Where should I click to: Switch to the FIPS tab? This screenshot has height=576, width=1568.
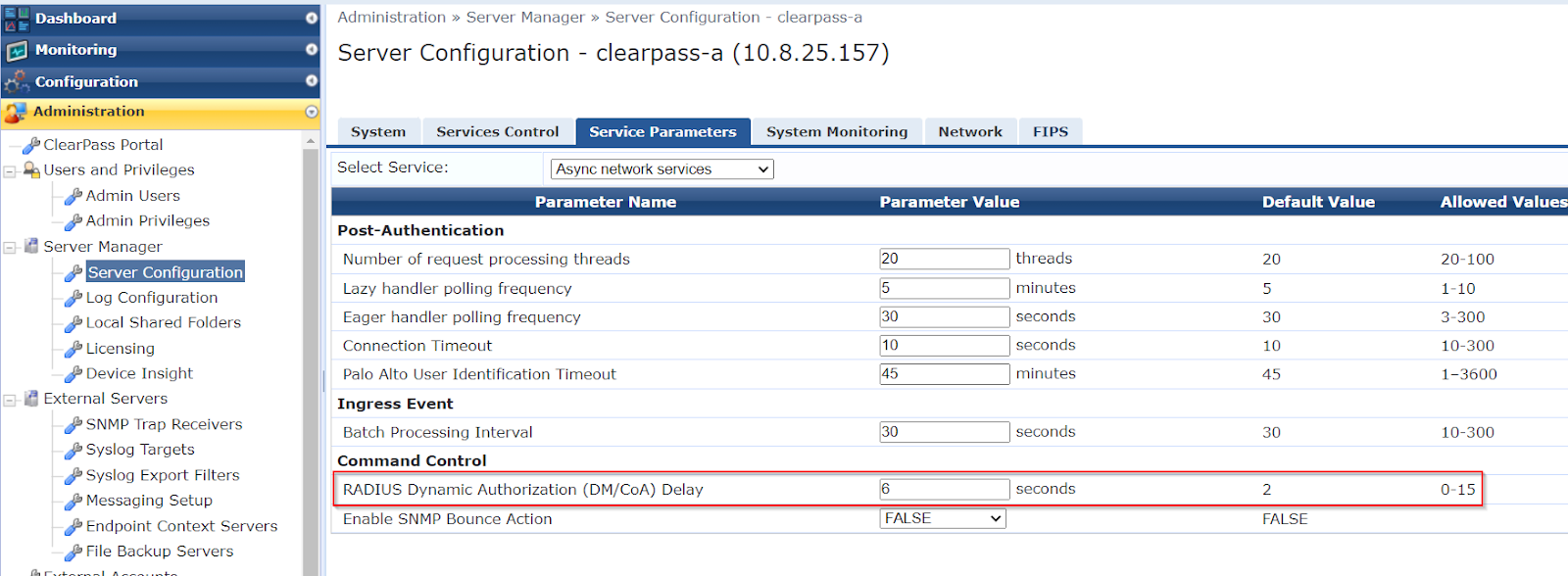1051,131
